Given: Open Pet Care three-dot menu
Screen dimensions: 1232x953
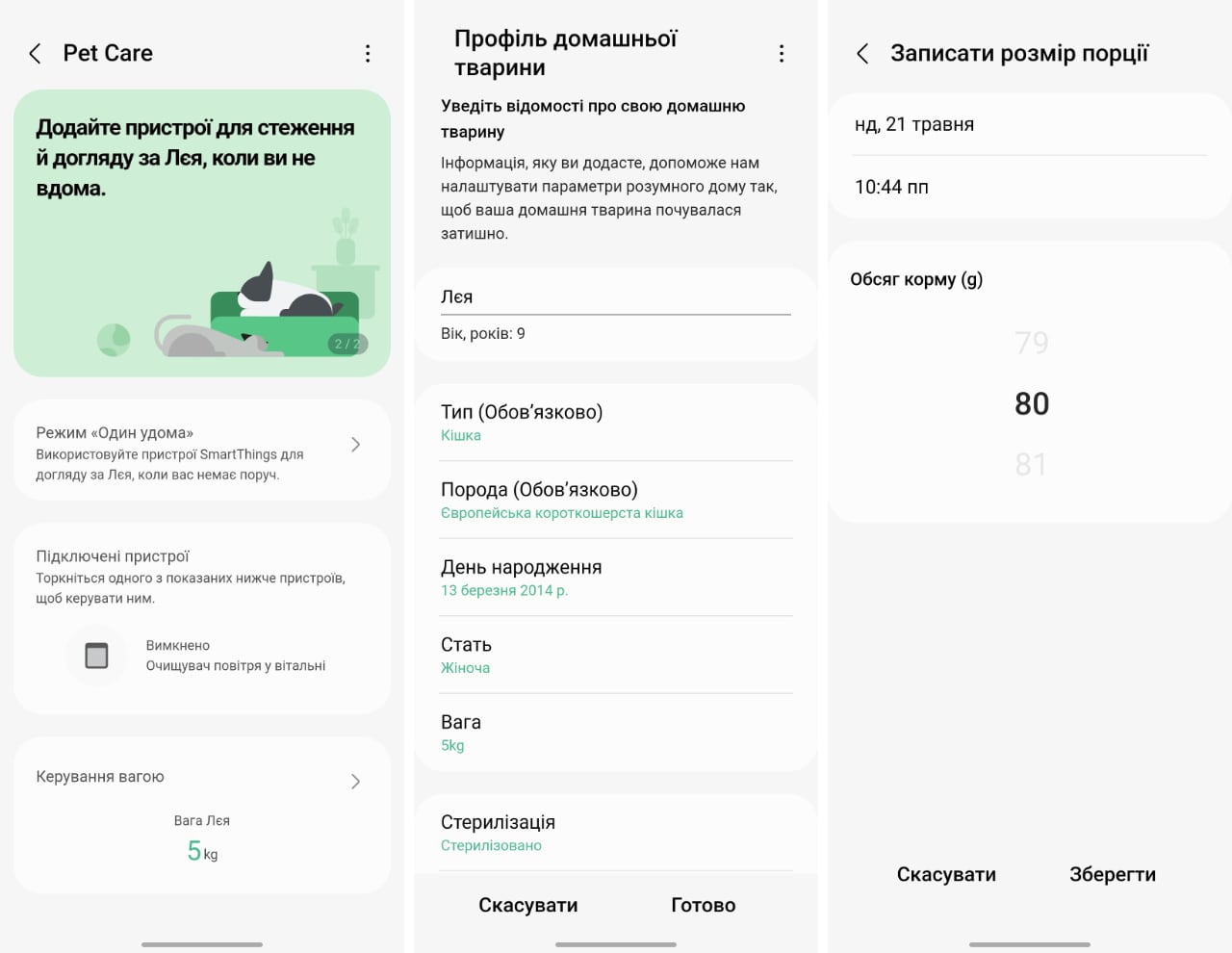Looking at the screenshot, I should click(x=368, y=54).
